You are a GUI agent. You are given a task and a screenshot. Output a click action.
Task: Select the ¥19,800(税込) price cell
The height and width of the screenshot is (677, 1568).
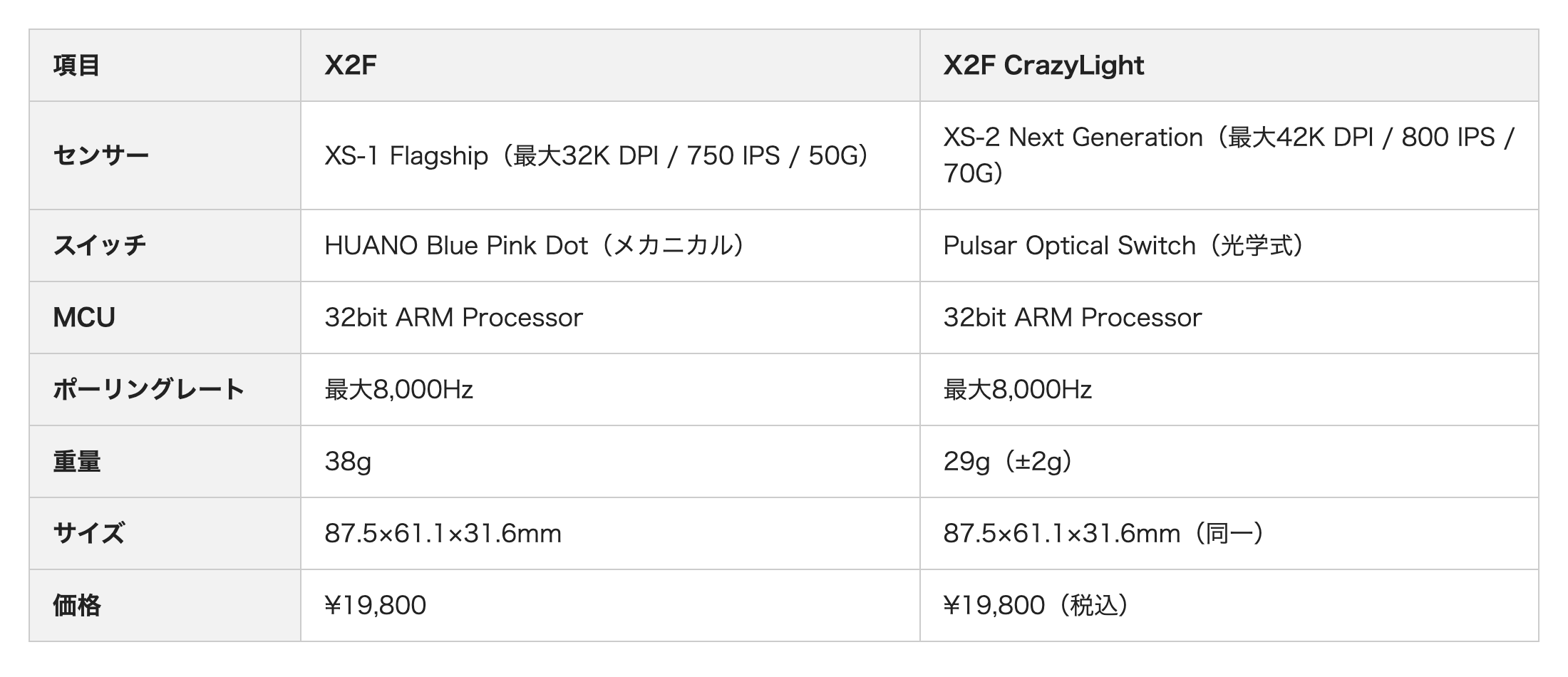(x=1229, y=606)
